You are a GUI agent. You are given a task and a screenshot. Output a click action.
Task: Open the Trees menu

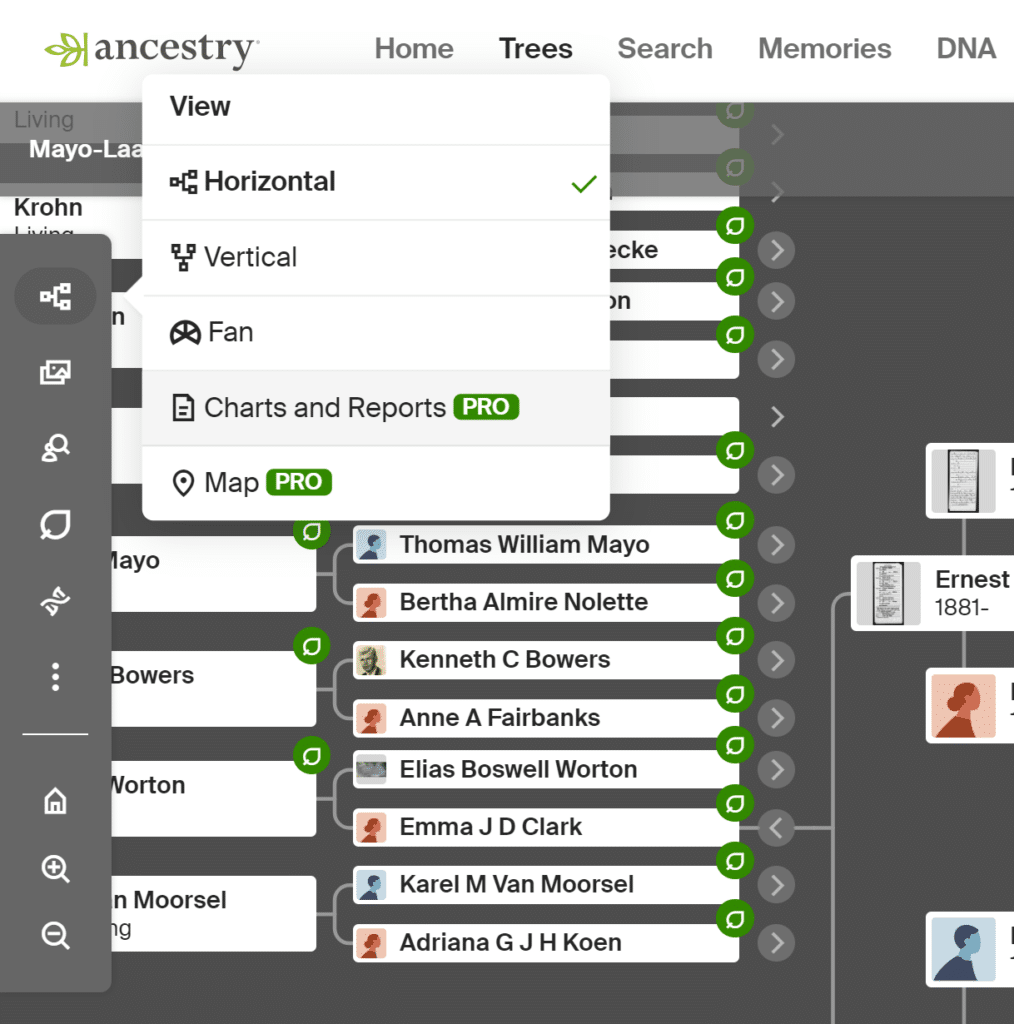(536, 48)
